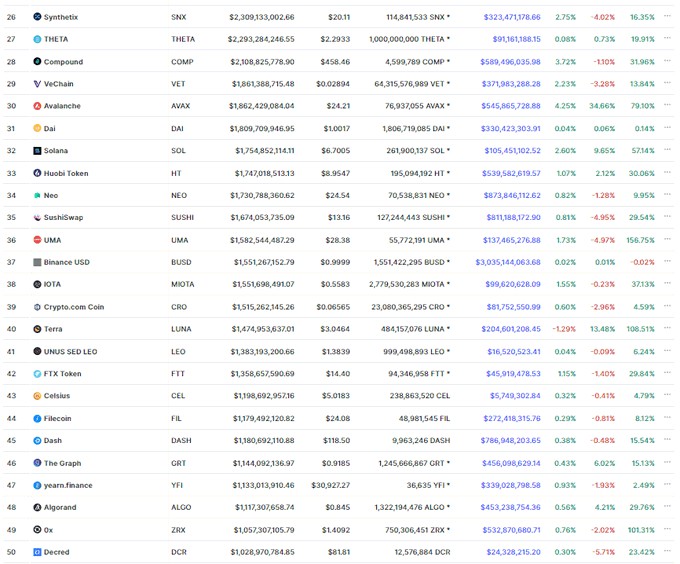The image size is (680, 564).
Task: Open the Crypto.com Coin name link
Action: tap(74, 307)
